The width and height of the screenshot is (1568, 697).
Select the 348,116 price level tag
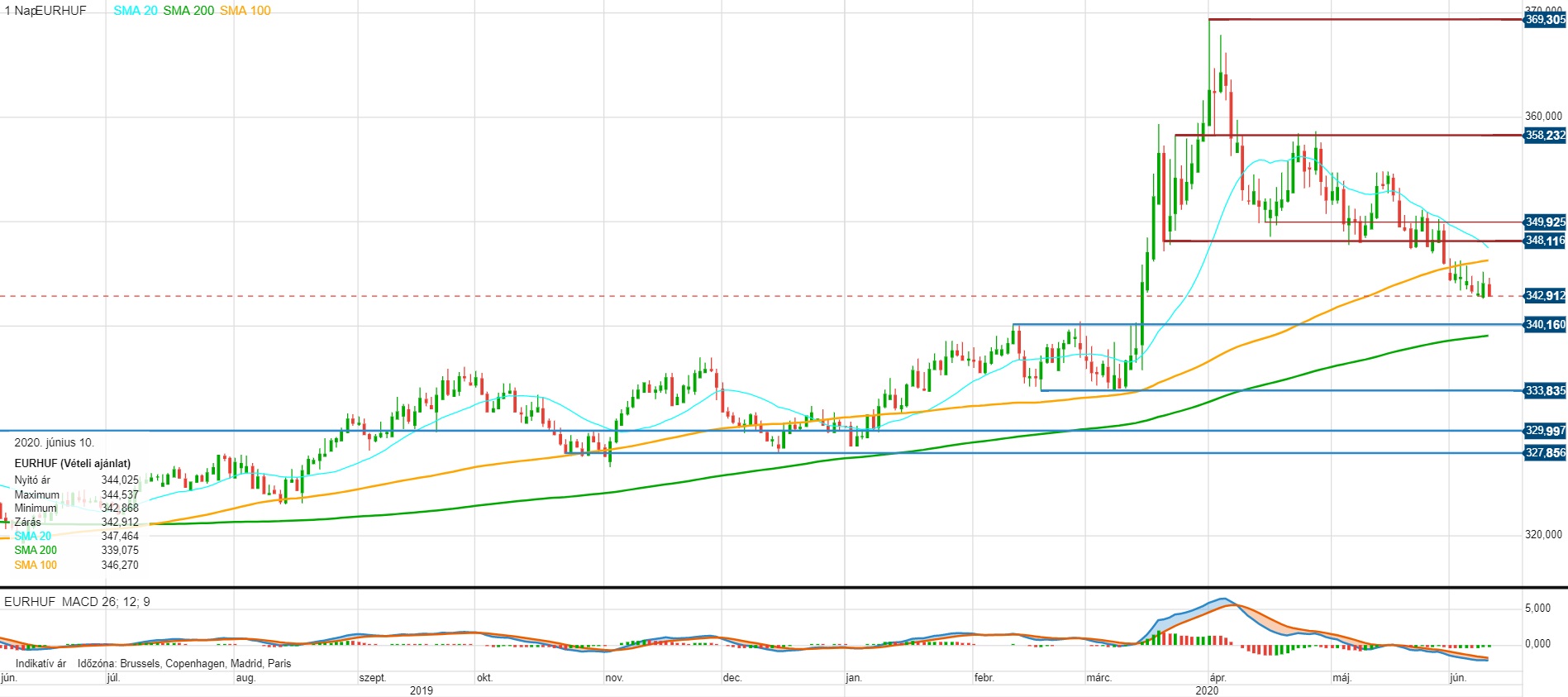(x=1545, y=241)
